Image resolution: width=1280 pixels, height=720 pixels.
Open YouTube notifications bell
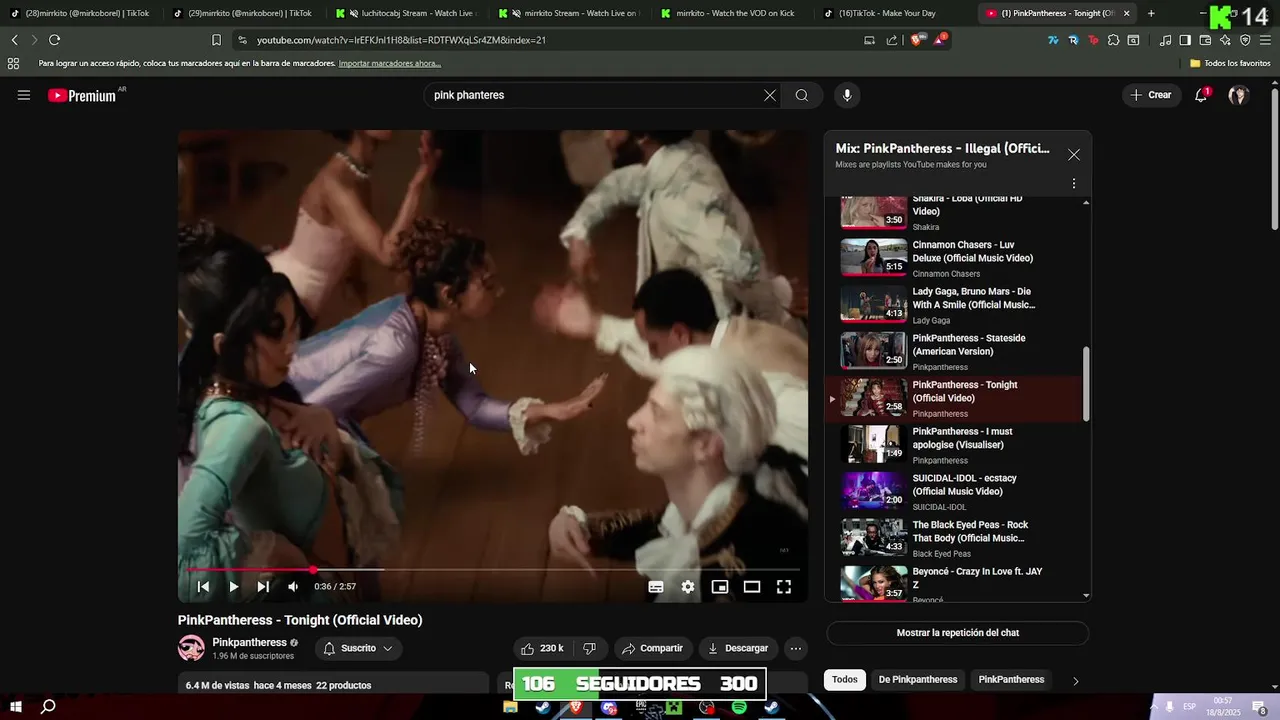click(x=1201, y=95)
